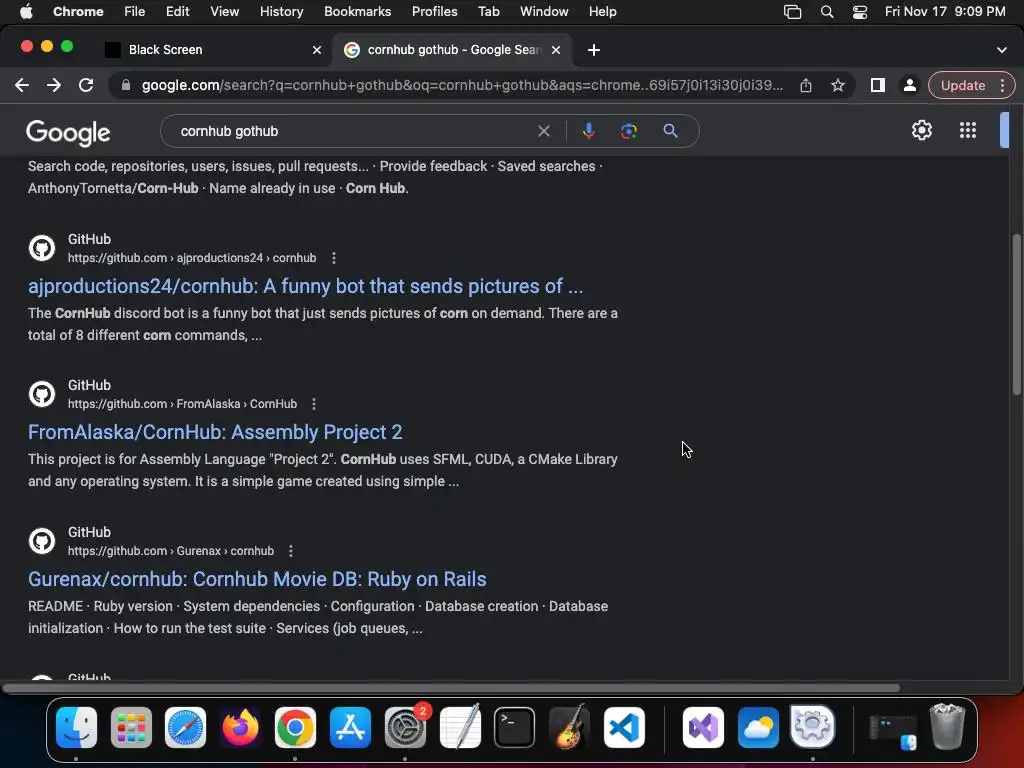Image resolution: width=1024 pixels, height=768 pixels.
Task: Open the File menu
Action: 135,12
